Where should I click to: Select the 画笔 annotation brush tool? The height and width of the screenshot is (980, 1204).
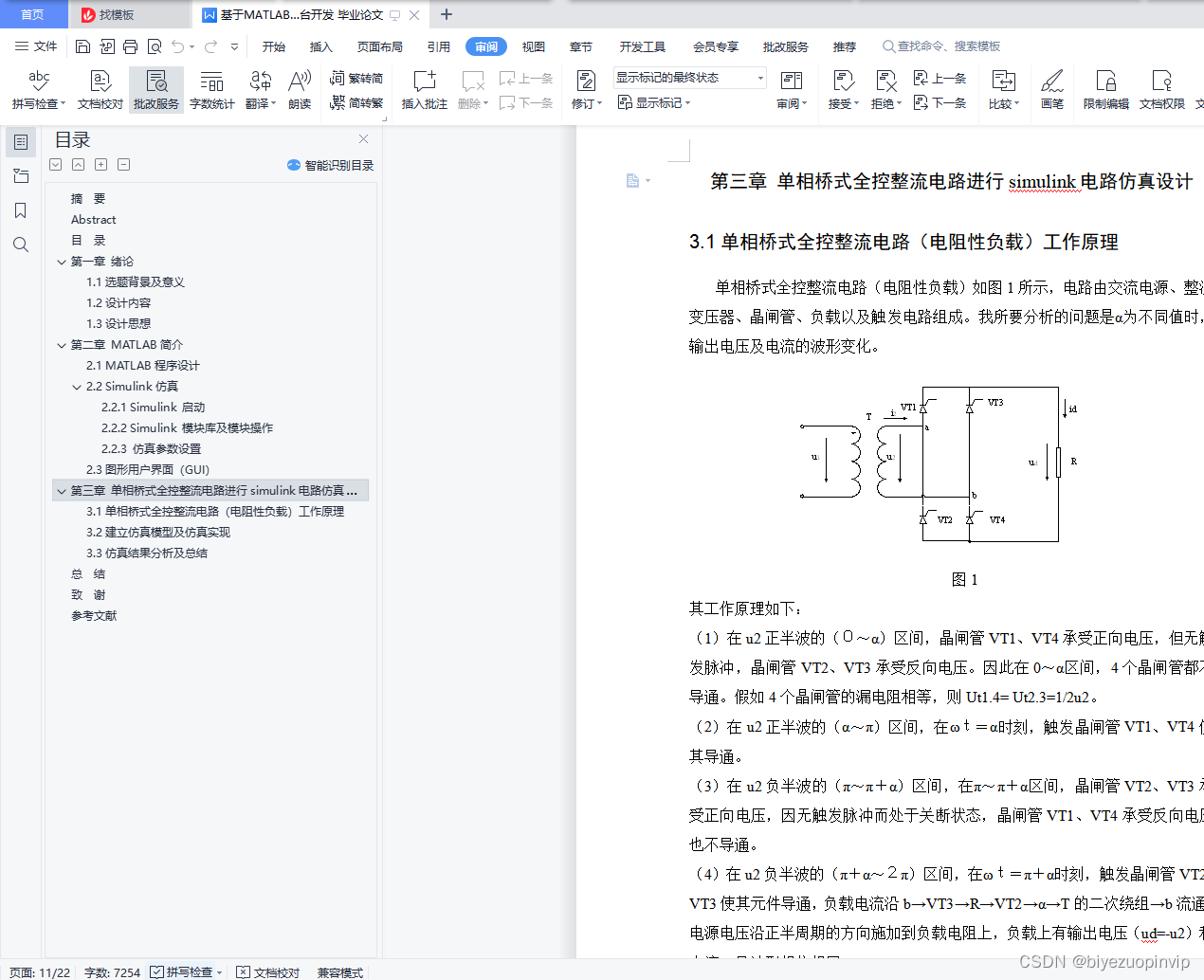[1052, 90]
